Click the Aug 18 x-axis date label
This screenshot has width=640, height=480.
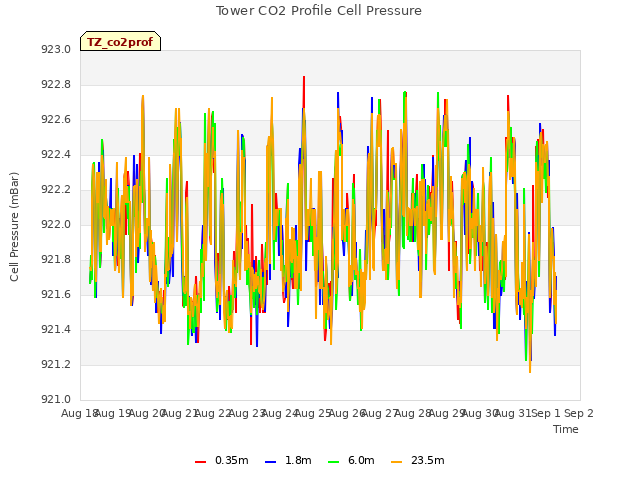(80, 413)
